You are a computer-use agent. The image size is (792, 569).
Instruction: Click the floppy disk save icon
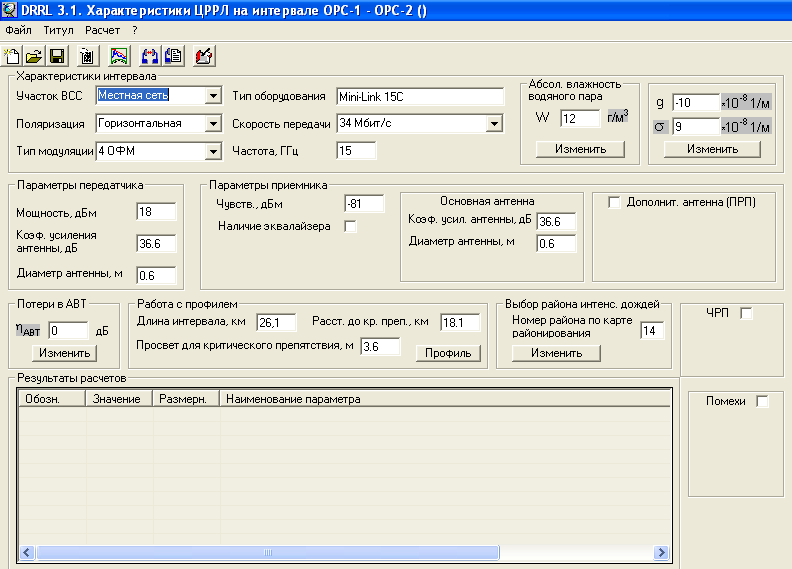pos(57,56)
